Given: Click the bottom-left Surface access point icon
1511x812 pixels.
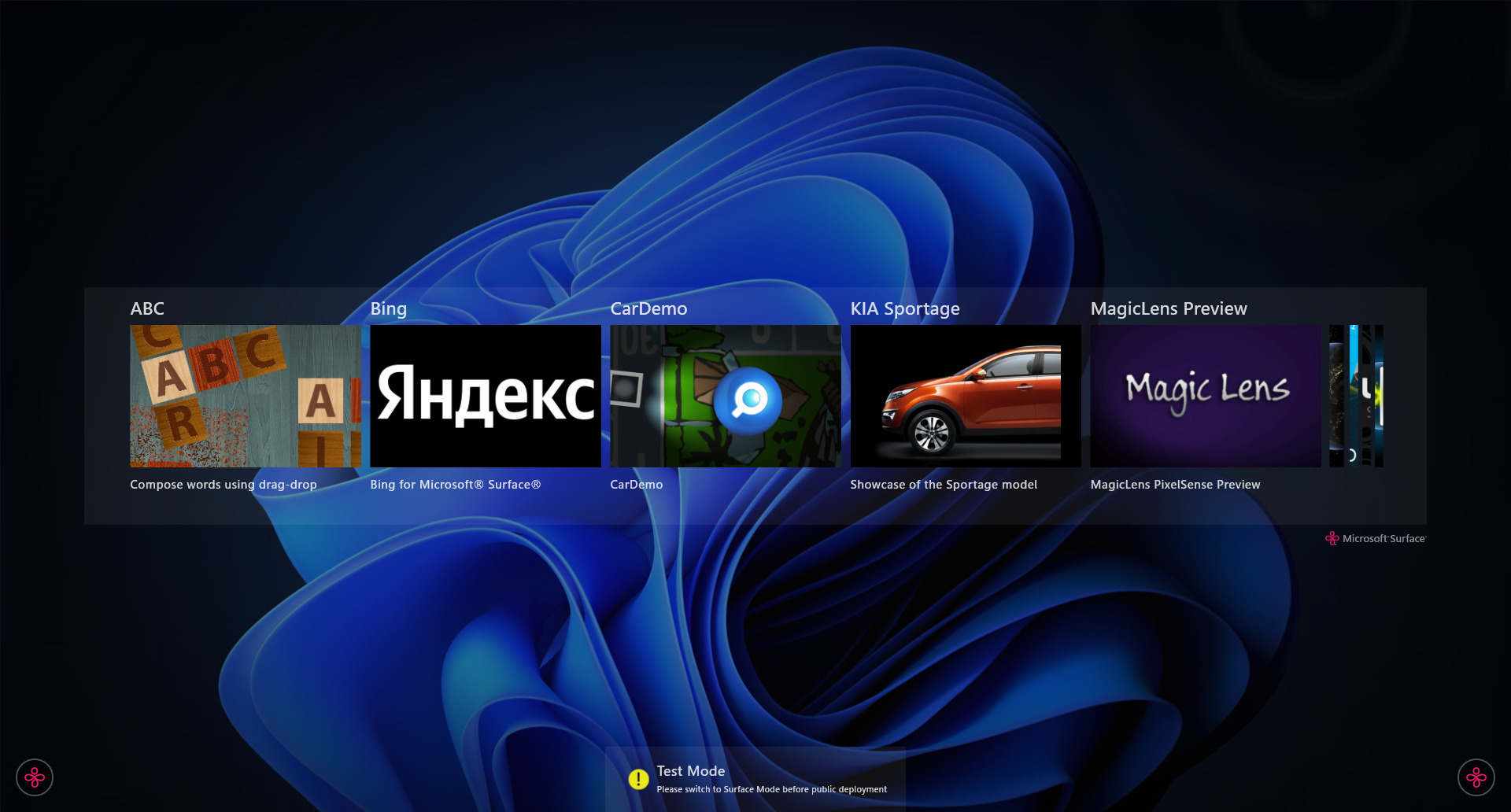Looking at the screenshot, I should point(35,777).
